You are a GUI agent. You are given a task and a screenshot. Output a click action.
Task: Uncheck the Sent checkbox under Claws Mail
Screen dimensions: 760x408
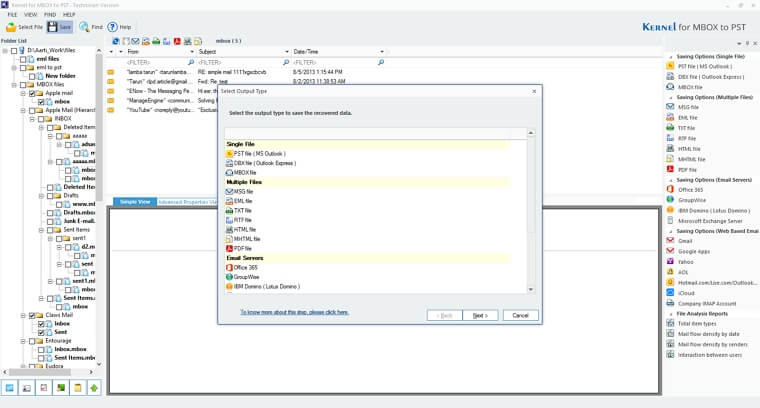tap(41, 332)
